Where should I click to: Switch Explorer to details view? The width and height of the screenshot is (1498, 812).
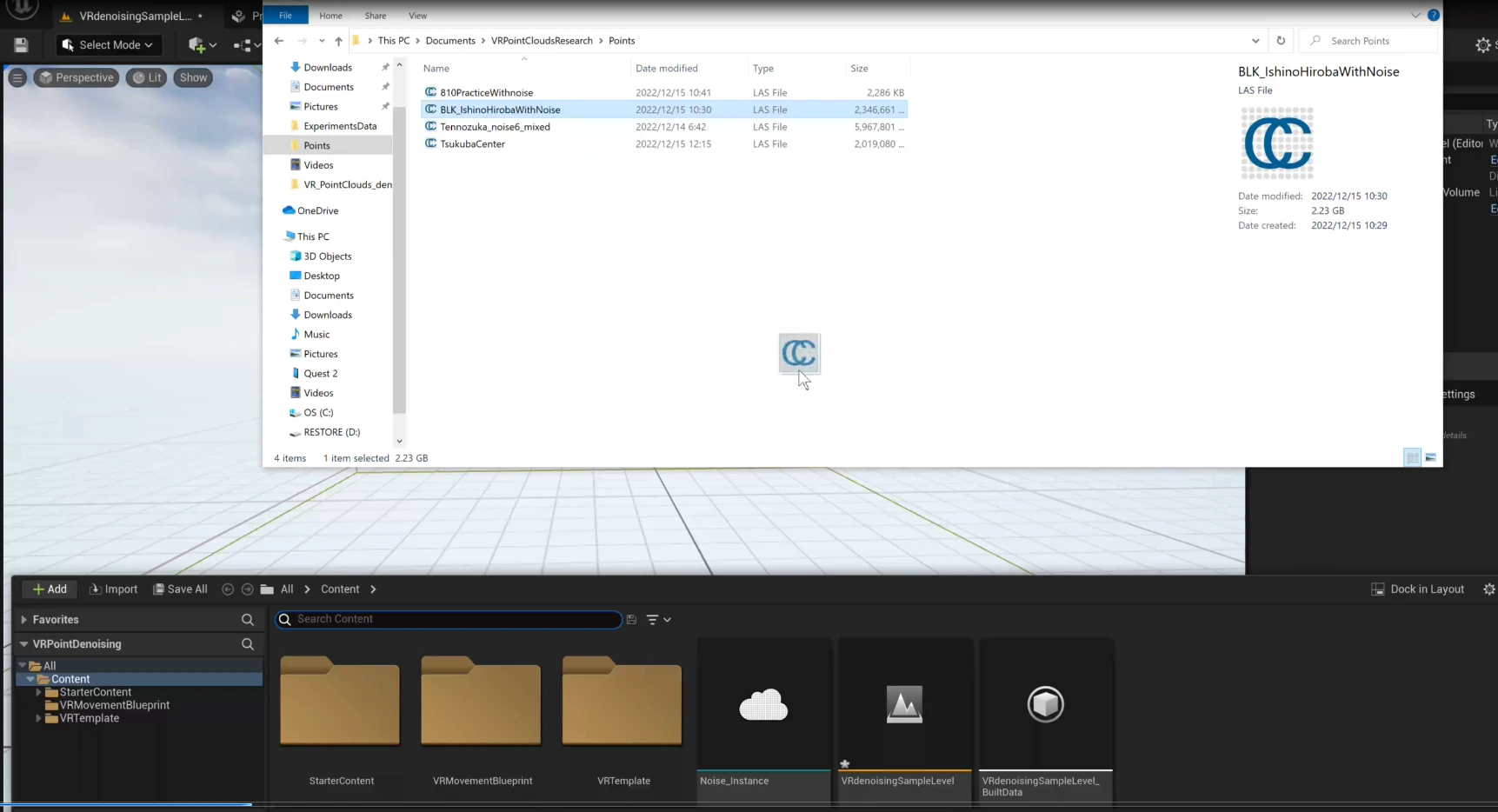pyautogui.click(x=1413, y=457)
